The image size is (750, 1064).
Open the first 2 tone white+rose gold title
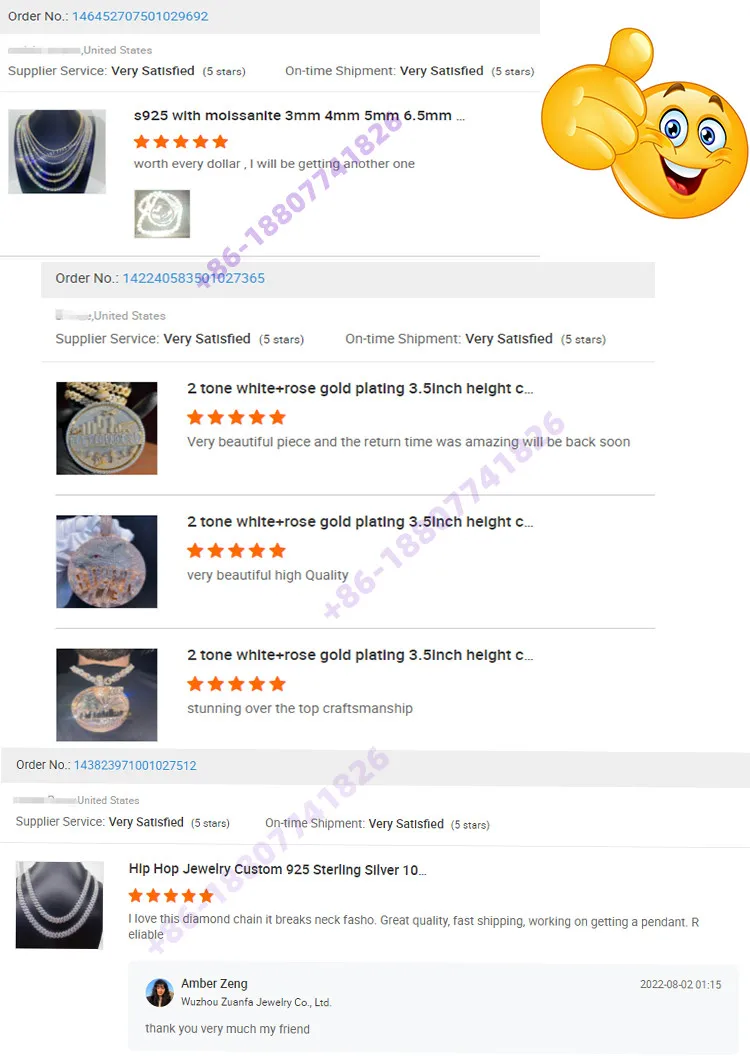point(360,389)
